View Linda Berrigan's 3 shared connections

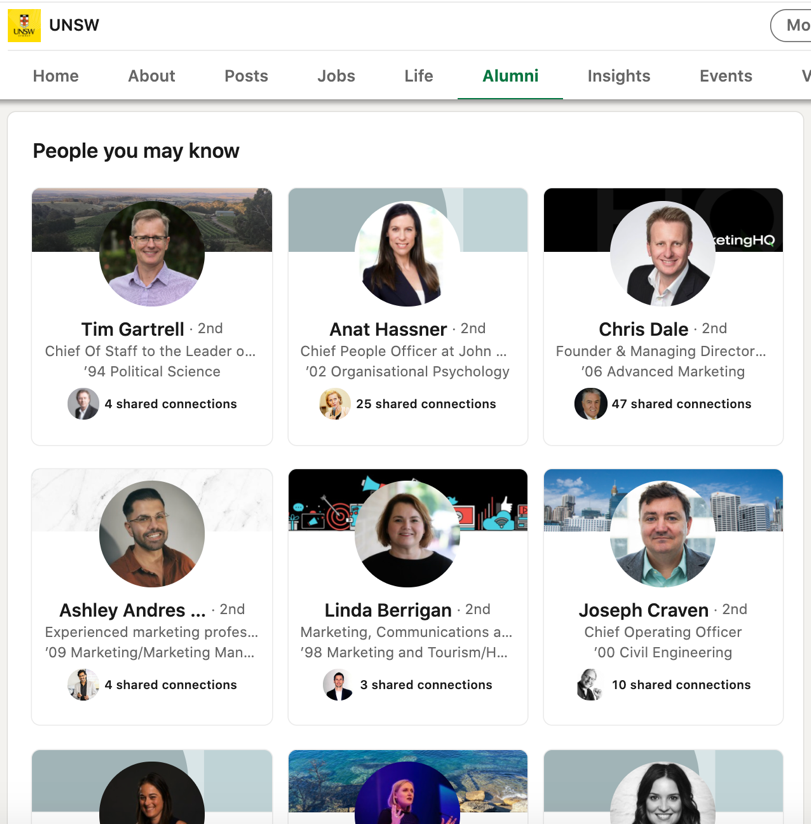coord(426,684)
